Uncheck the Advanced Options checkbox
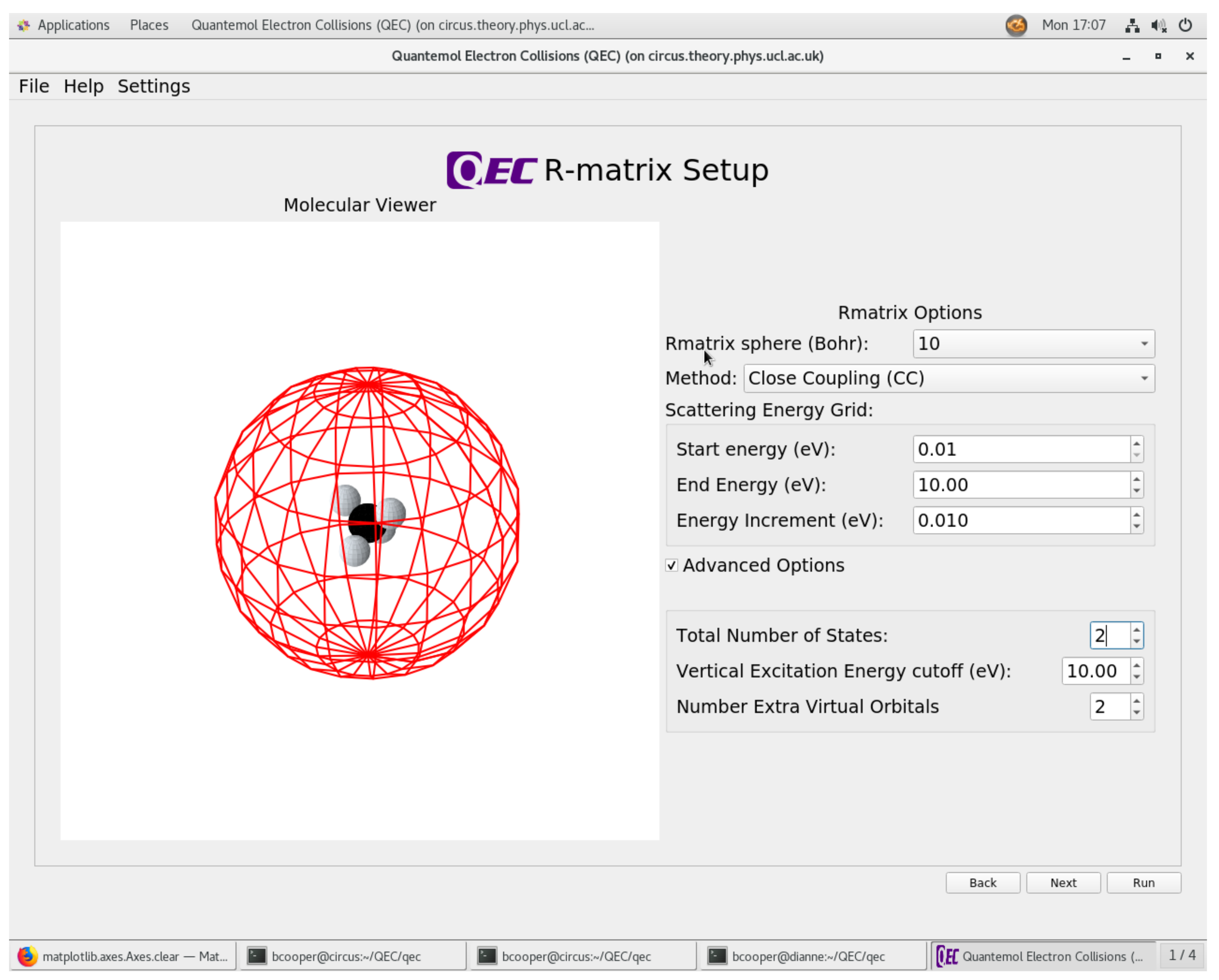This screenshot has height=980, width=1219. [671, 566]
